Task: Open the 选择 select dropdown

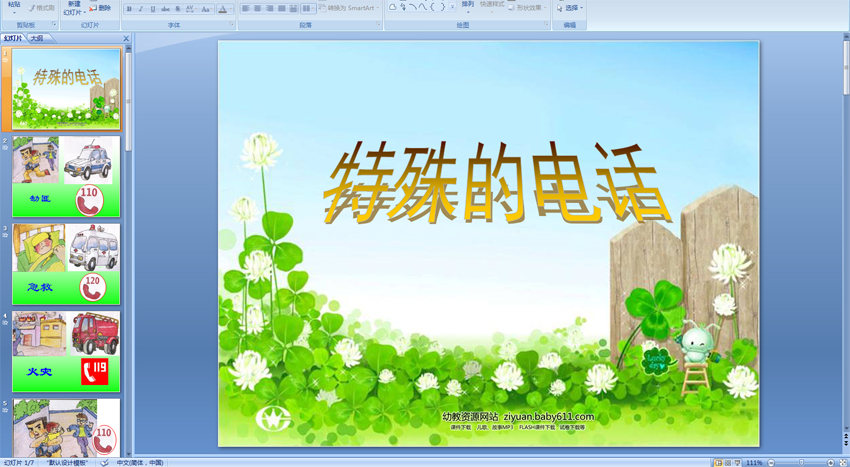Action: click(x=570, y=8)
